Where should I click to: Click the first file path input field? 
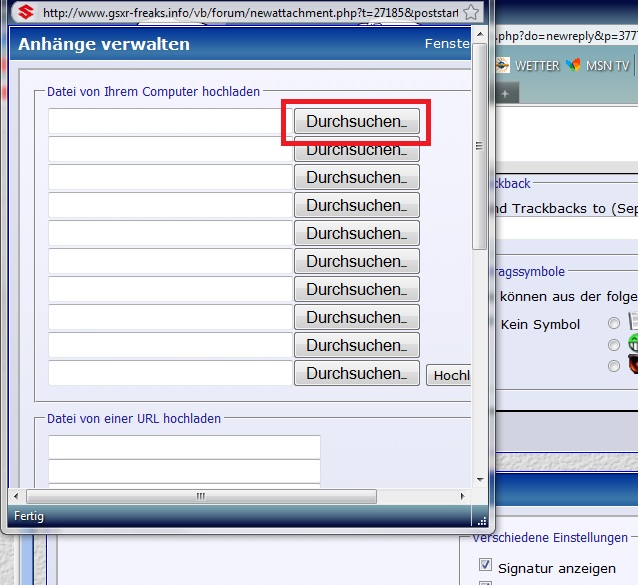pos(170,121)
